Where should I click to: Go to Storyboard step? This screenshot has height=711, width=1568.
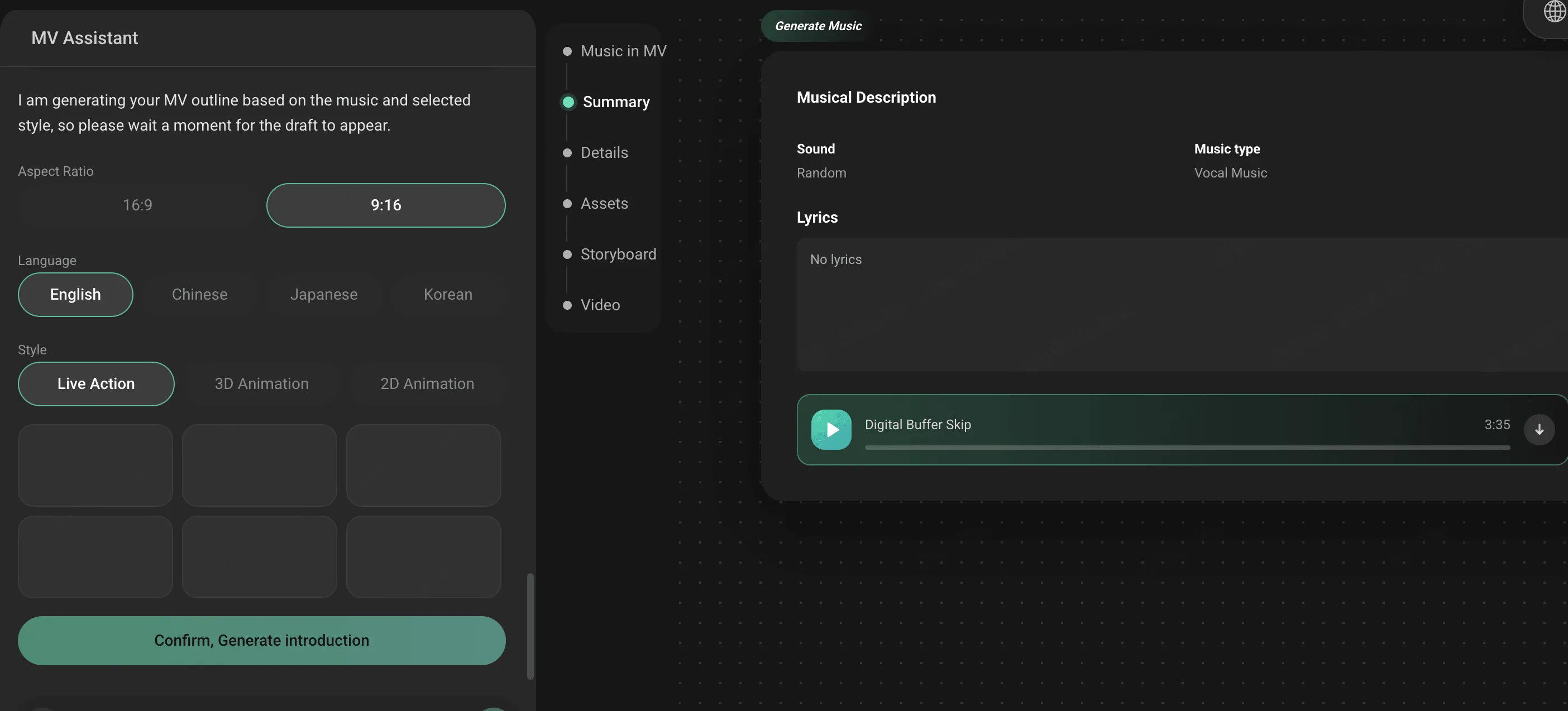[610, 254]
